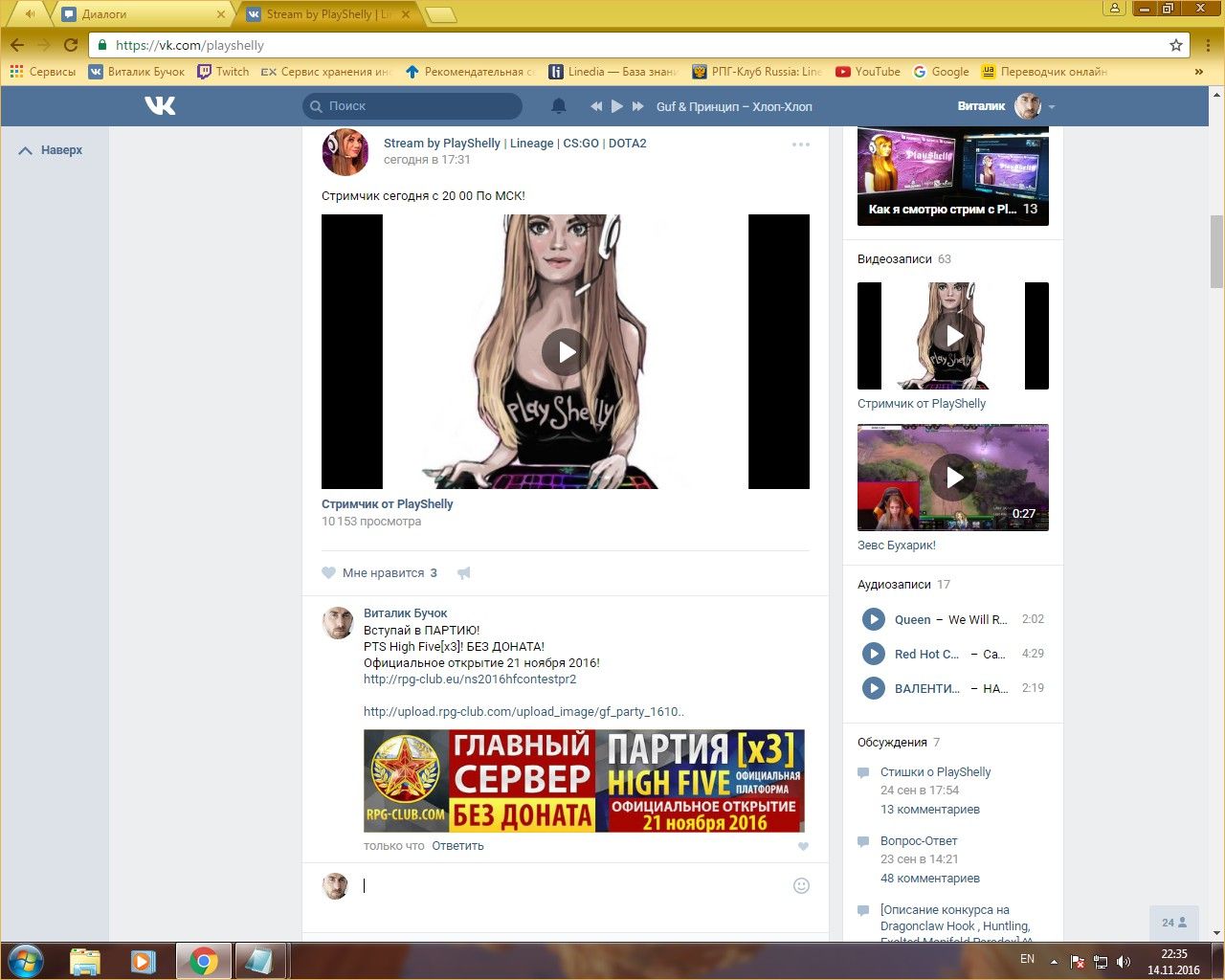Open the Переводчик онлайн bookmark
Viewport: 1225px width, 980px height.
[x=1044, y=72]
